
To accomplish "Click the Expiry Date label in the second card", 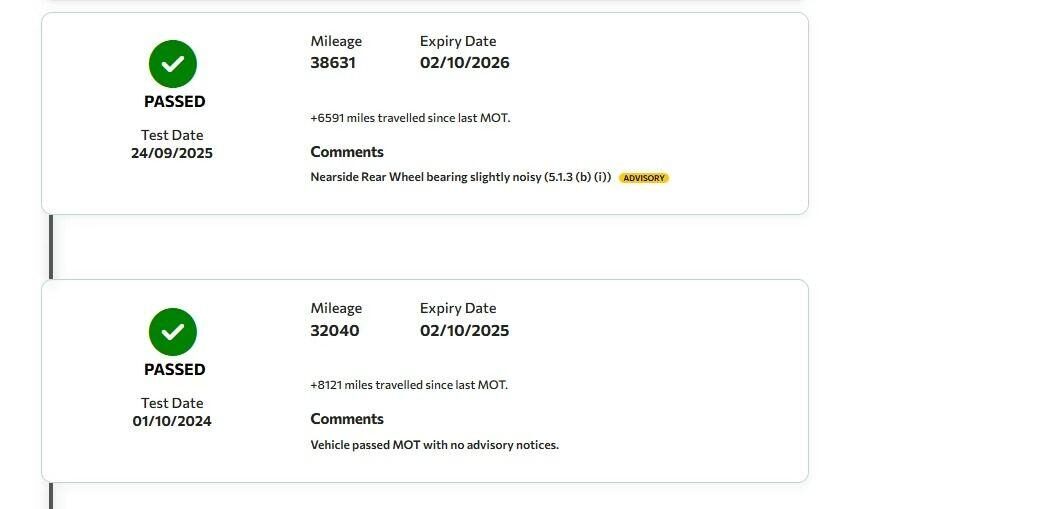I will point(458,308).
